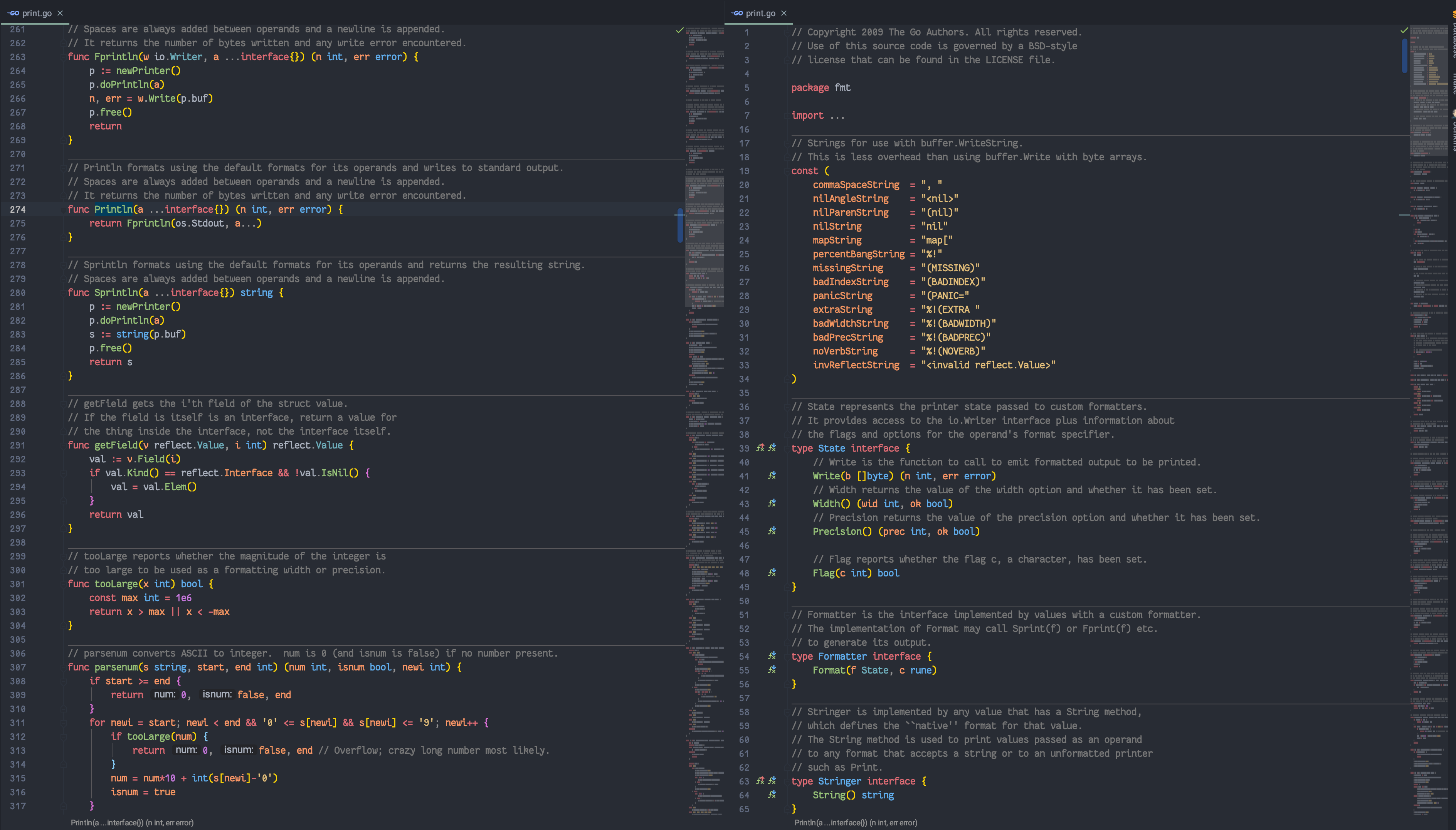Click implementations gutter icon on Formatter interface line
The height and width of the screenshot is (830, 1456).
772,656
